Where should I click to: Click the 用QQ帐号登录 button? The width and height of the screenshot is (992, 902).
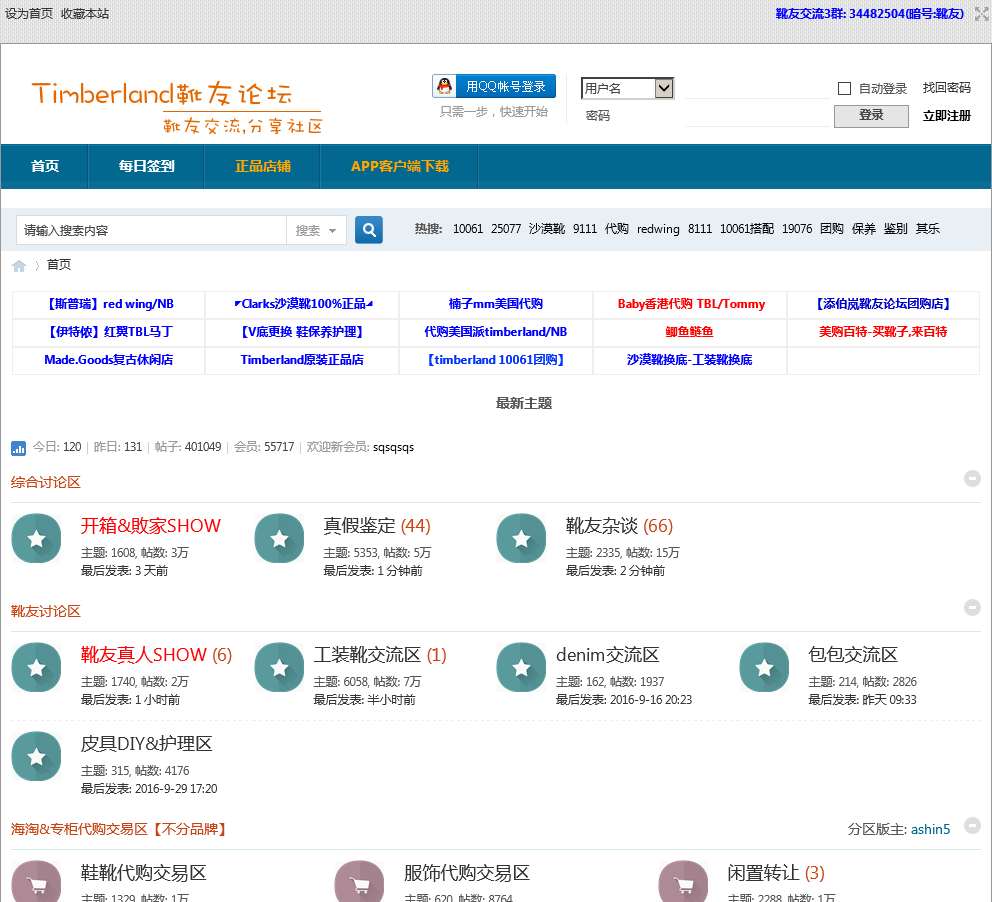pos(494,86)
